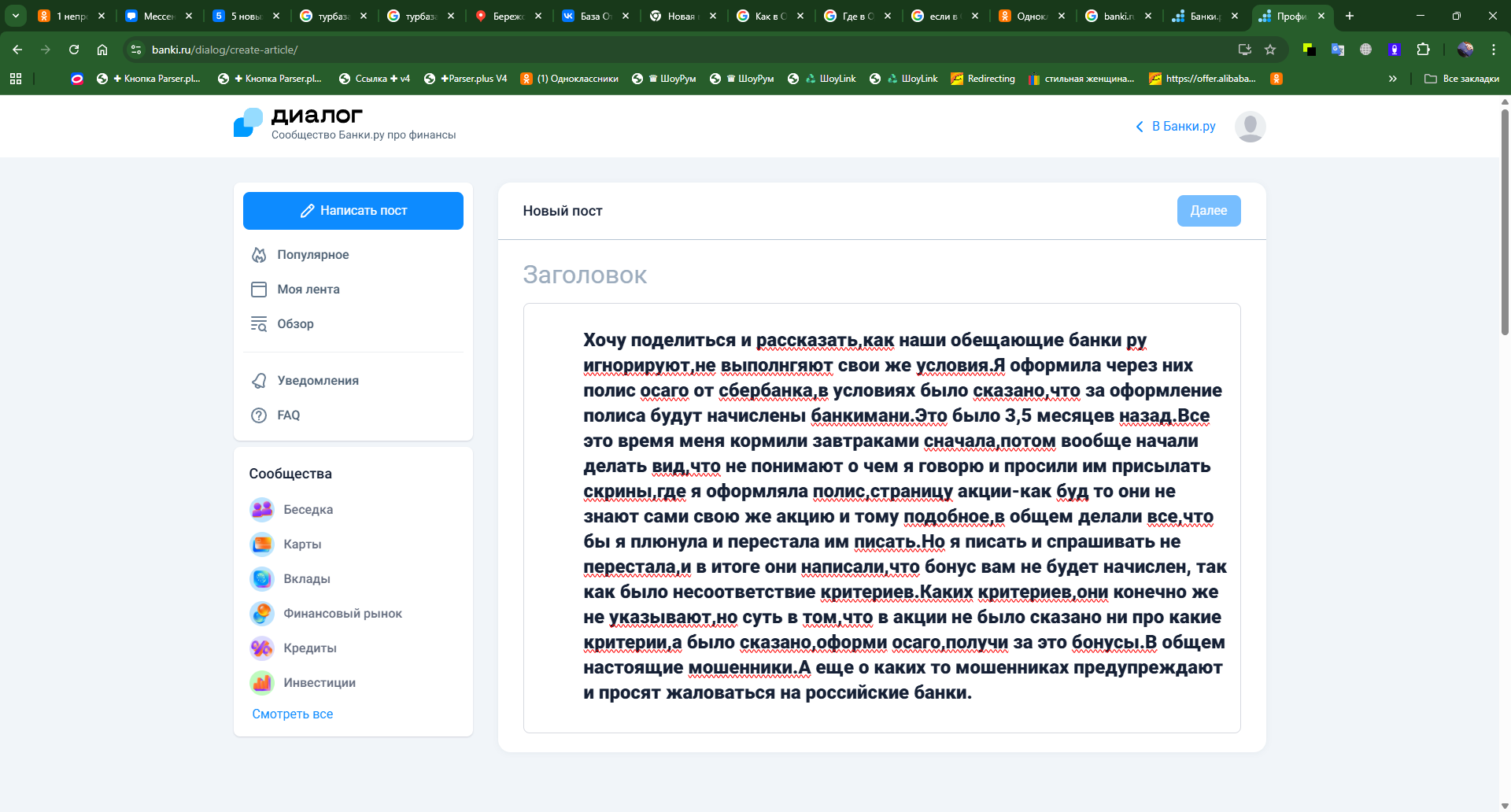1511x812 pixels.
Task: Open the browser extensions puzzle icon
Action: pos(1423,50)
